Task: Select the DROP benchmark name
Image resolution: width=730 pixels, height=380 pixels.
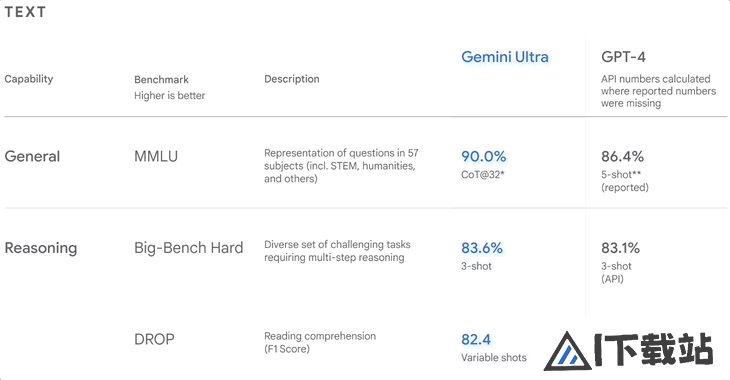Action: click(x=154, y=339)
